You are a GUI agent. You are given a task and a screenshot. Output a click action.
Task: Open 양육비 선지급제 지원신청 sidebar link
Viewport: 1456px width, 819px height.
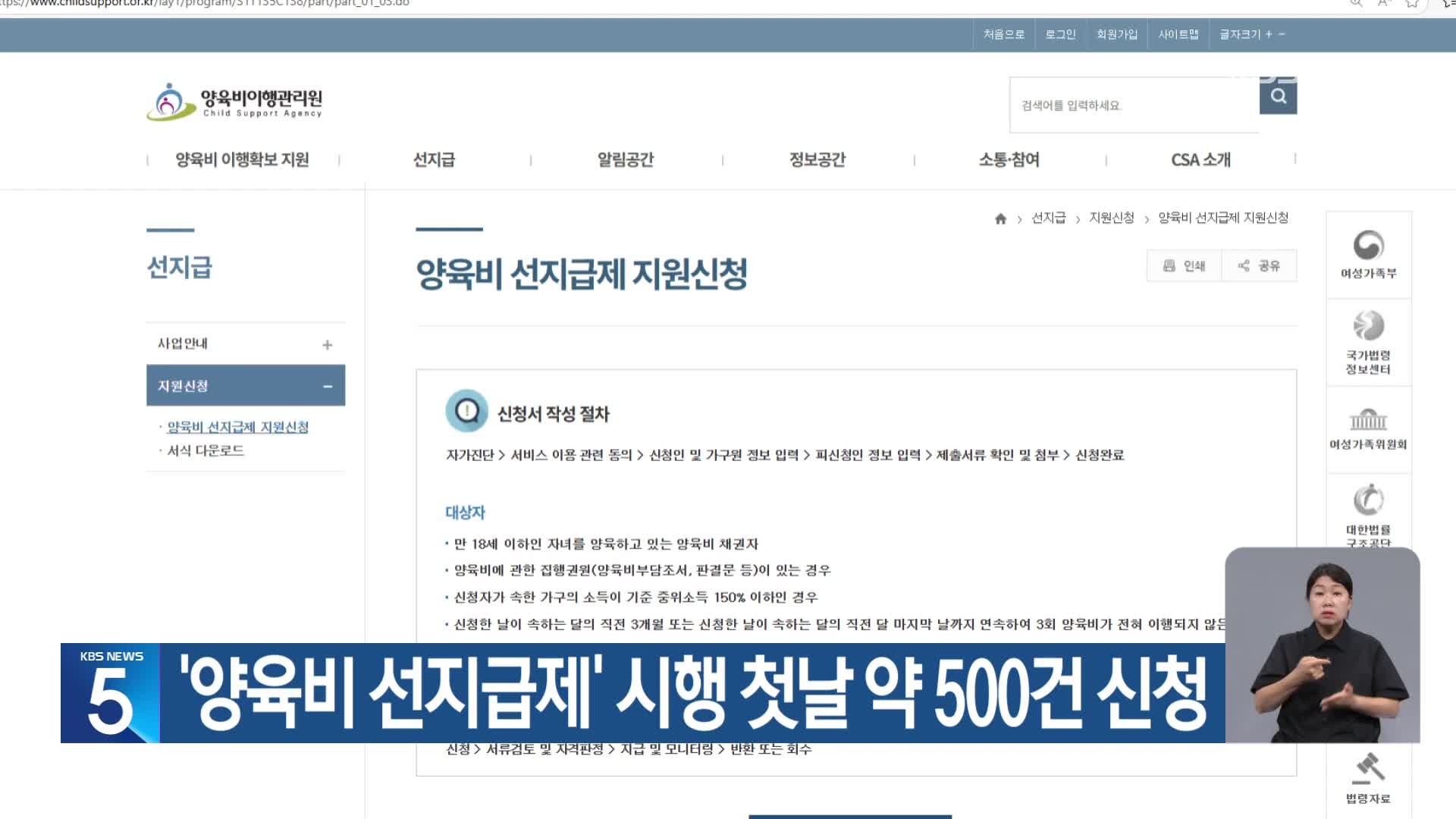237,427
